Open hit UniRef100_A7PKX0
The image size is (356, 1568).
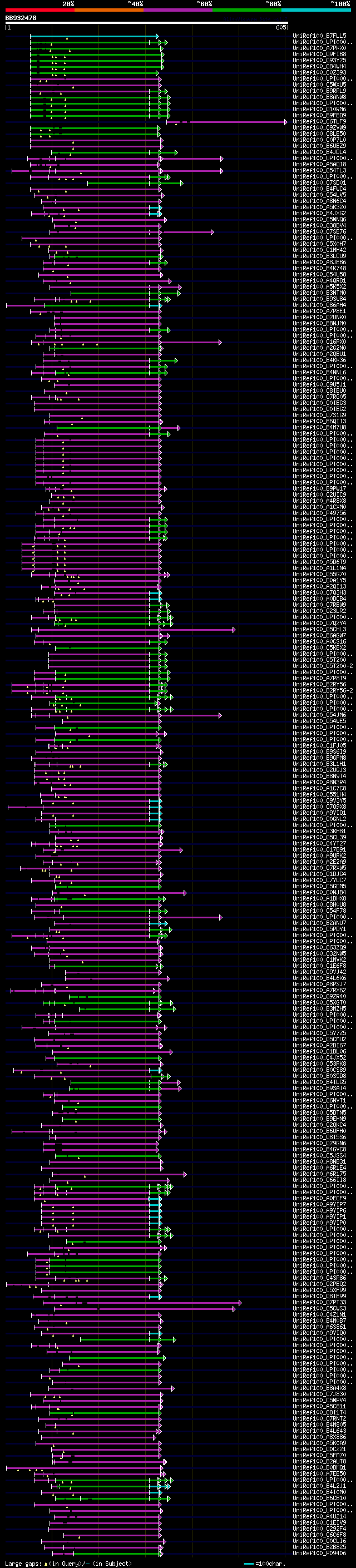[319, 49]
